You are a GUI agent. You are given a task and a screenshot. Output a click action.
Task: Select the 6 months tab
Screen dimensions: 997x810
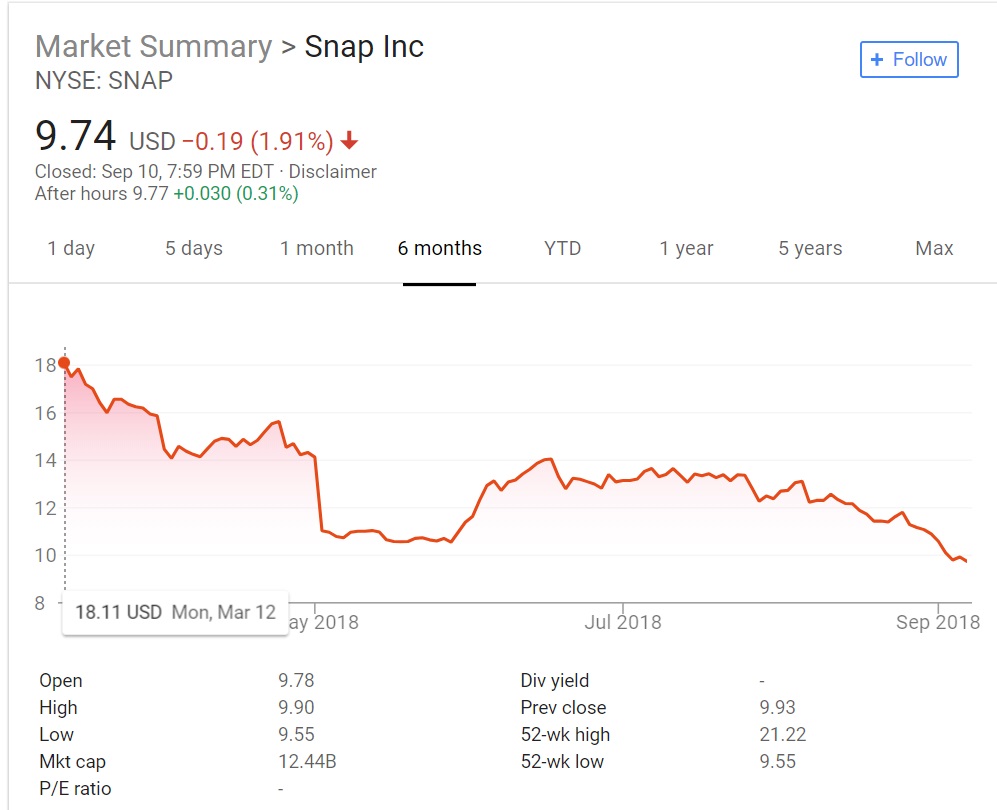click(440, 249)
